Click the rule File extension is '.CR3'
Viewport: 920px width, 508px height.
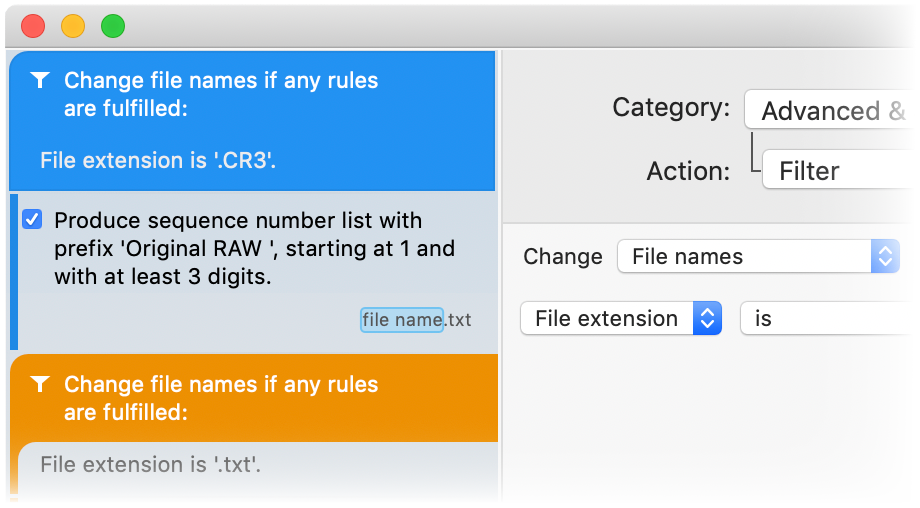157,160
